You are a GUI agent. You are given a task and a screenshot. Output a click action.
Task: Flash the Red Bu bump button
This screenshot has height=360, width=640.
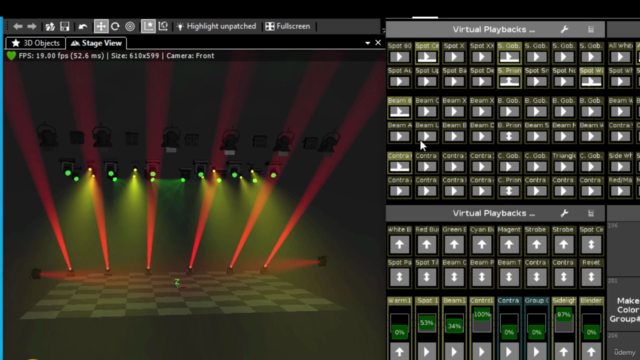tap(427, 244)
